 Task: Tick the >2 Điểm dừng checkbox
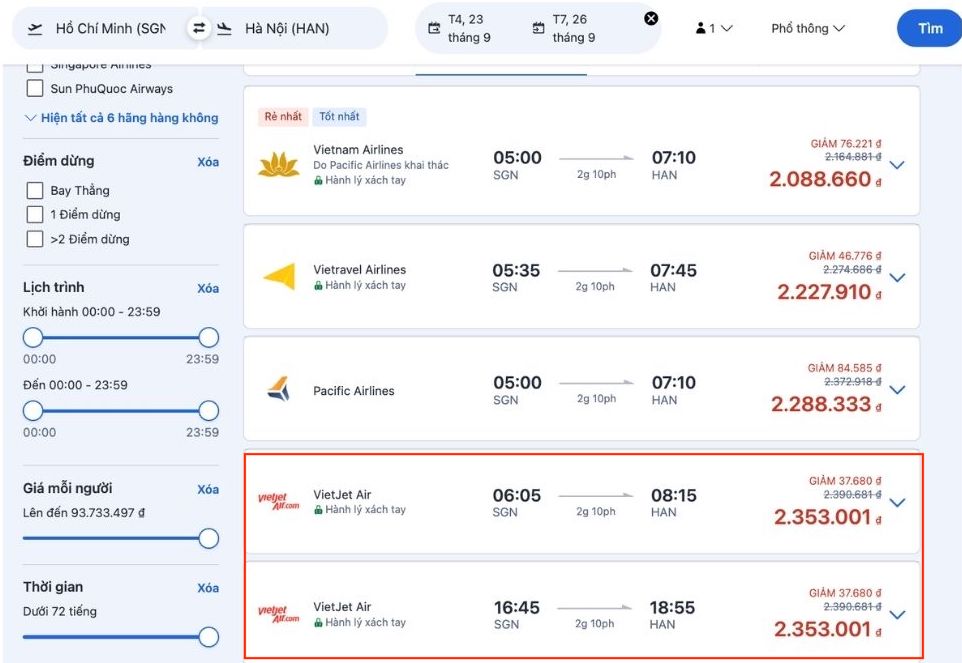click(35, 239)
